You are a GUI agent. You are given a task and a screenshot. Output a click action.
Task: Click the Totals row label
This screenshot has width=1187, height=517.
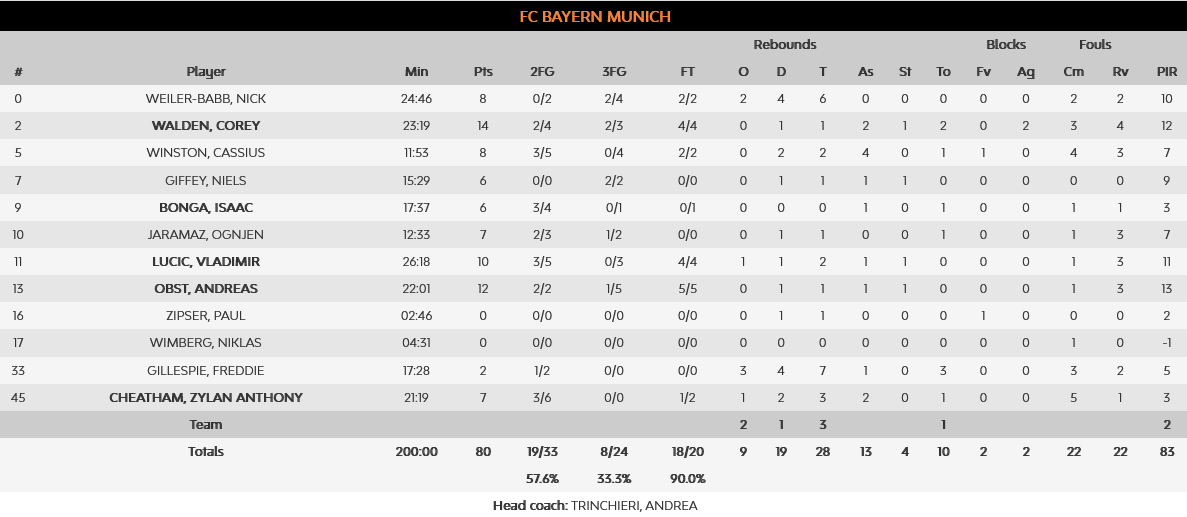206,452
